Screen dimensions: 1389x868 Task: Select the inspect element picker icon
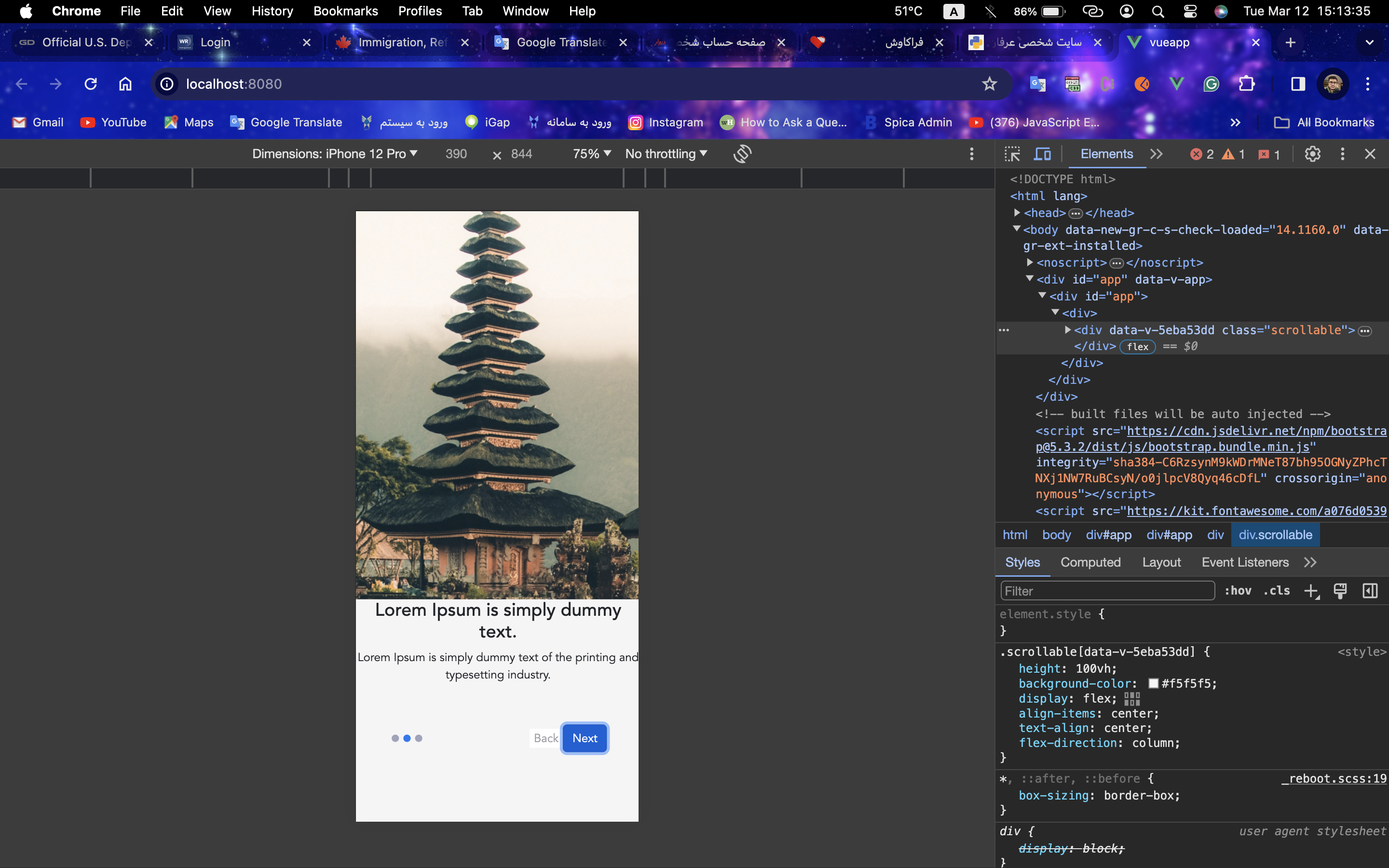click(x=1012, y=154)
